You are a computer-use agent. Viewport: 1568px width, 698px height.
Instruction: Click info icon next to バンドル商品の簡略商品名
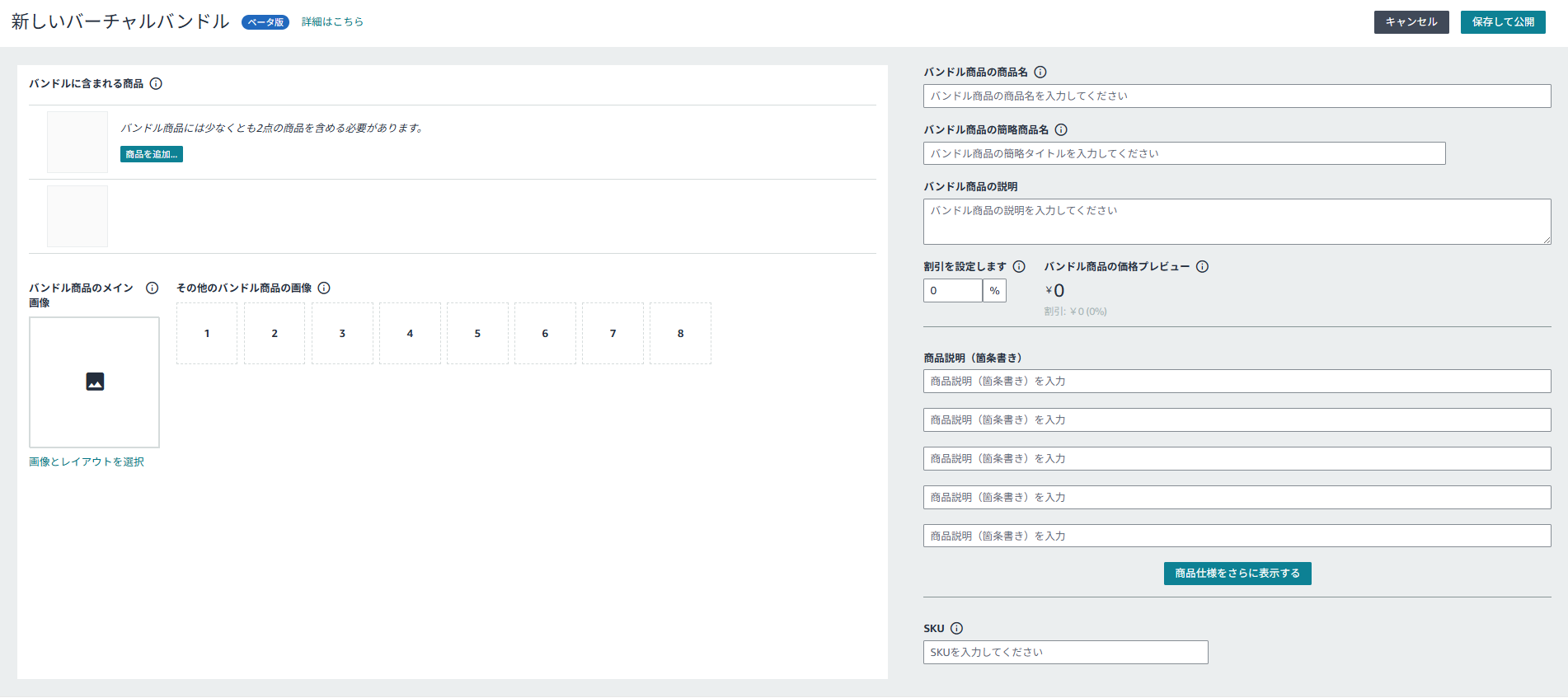[x=1061, y=130]
